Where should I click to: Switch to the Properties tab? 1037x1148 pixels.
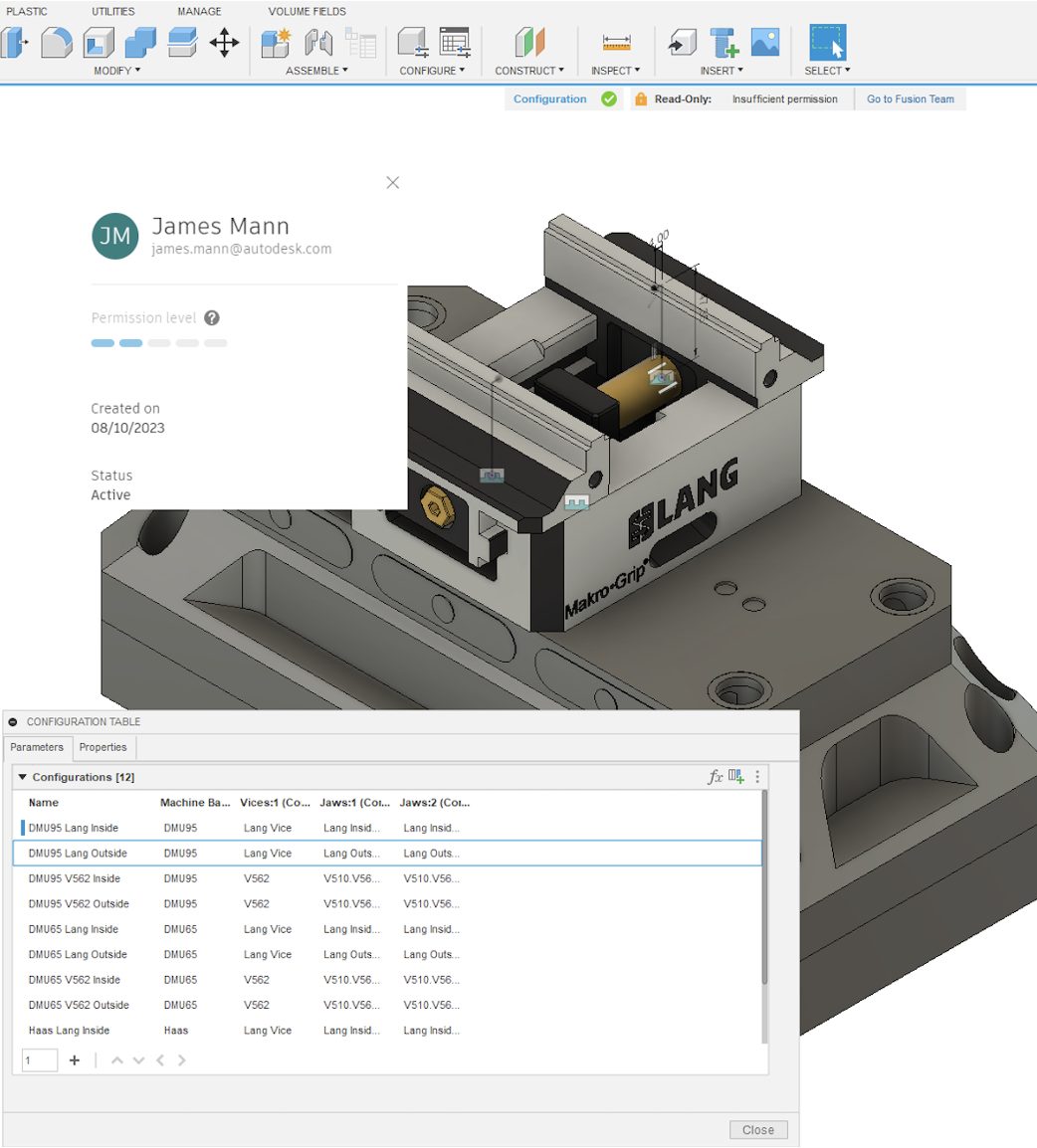(x=104, y=747)
